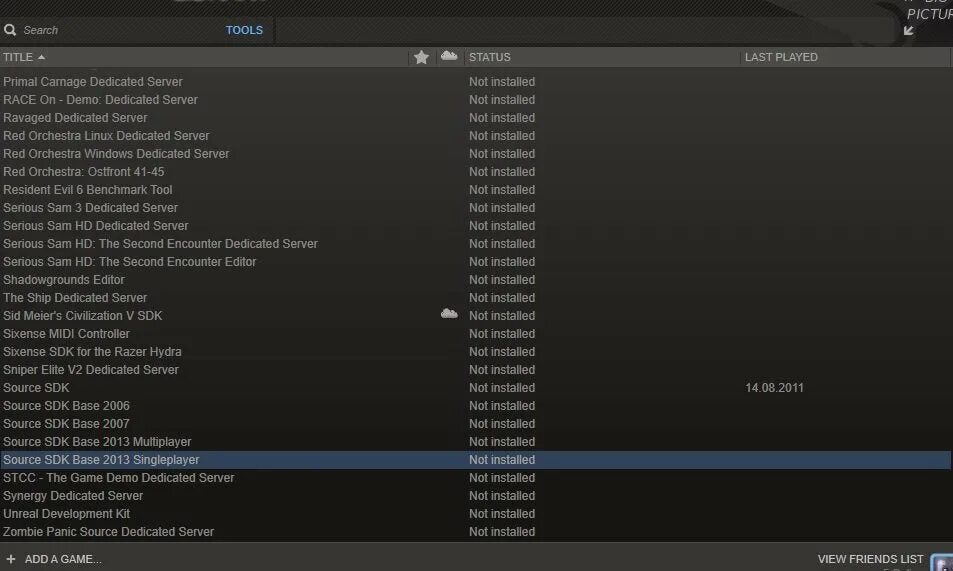Click the cloud column header icon
Screen dimensions: 953x571
click(x=449, y=56)
